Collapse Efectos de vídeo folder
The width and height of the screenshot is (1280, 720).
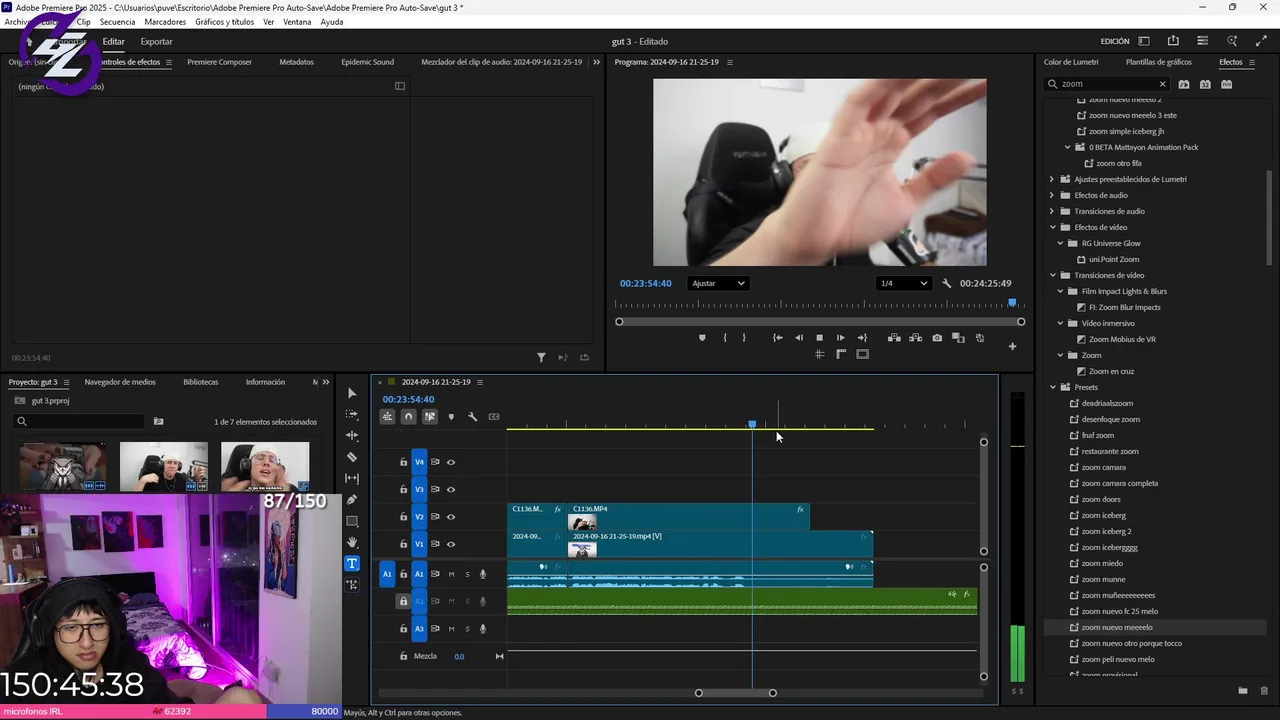click(1052, 227)
